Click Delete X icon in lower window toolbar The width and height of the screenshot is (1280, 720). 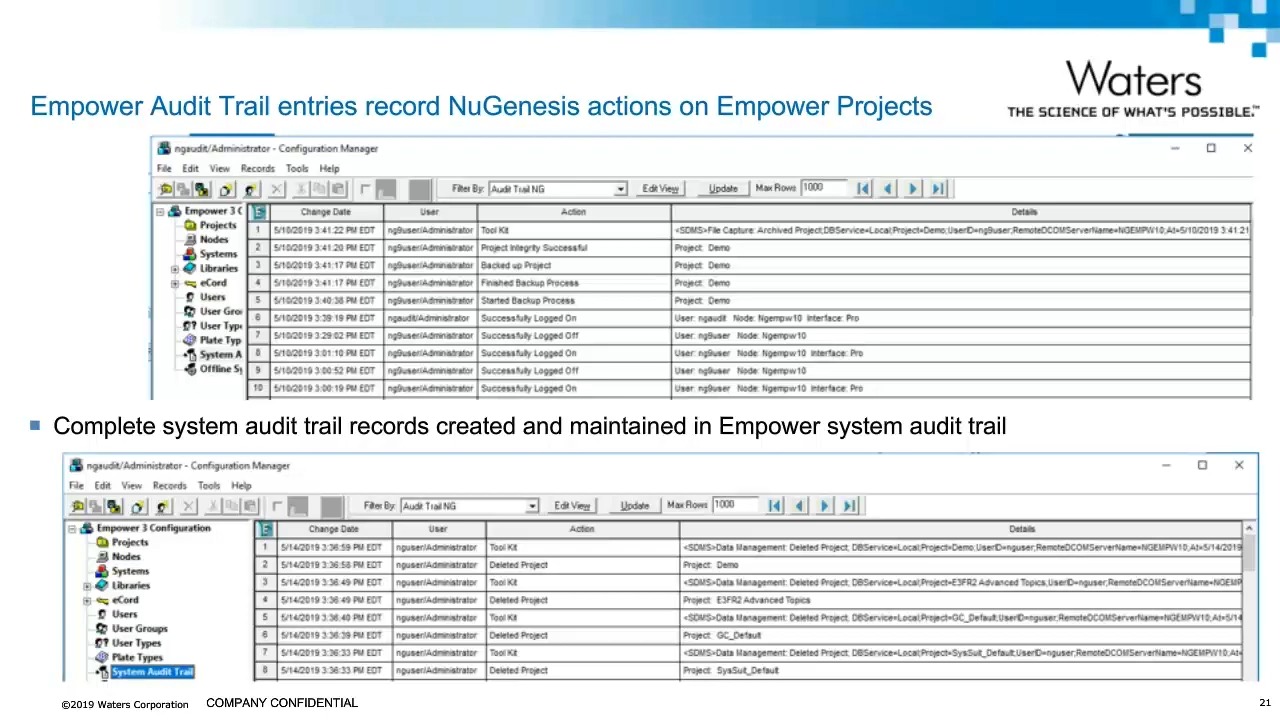[x=188, y=506]
